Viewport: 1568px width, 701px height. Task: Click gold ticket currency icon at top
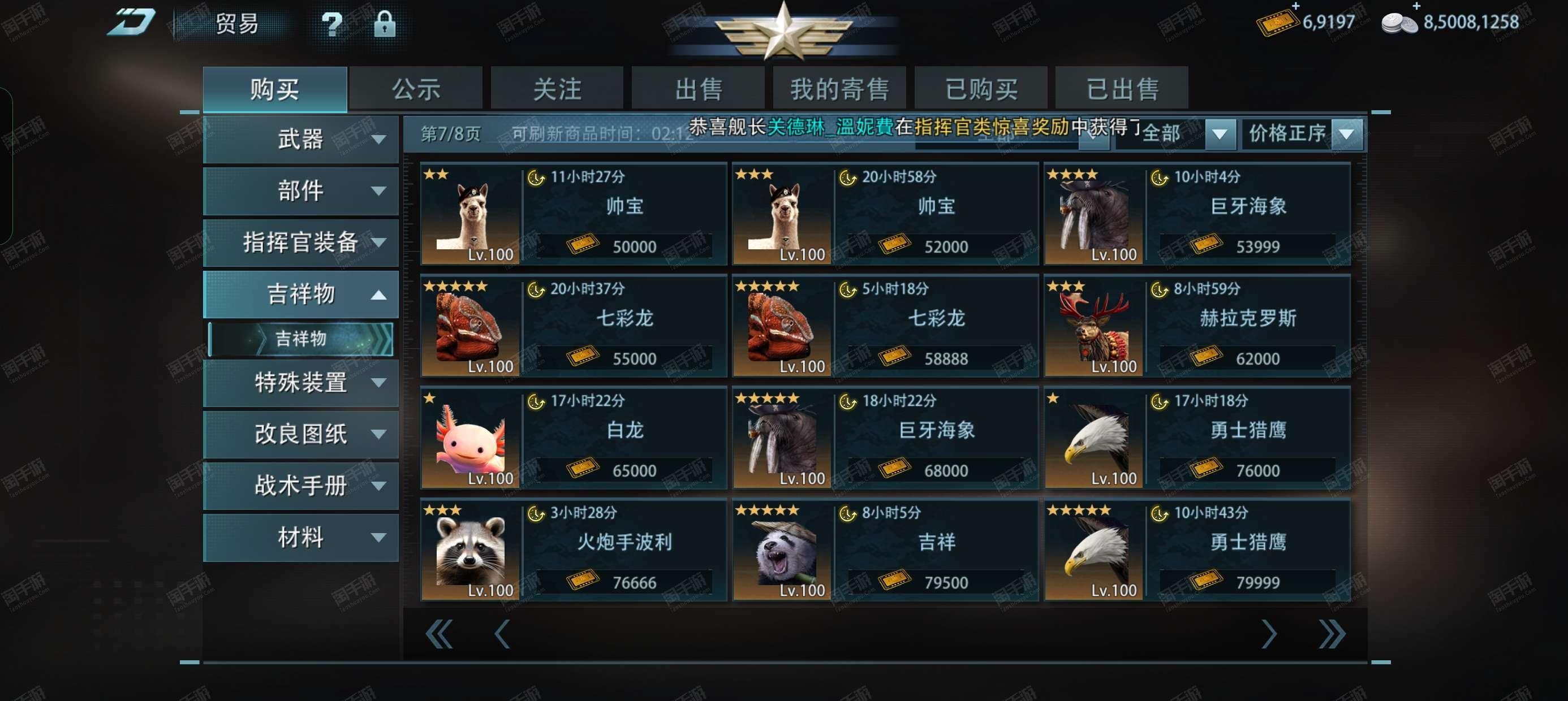click(x=1278, y=23)
